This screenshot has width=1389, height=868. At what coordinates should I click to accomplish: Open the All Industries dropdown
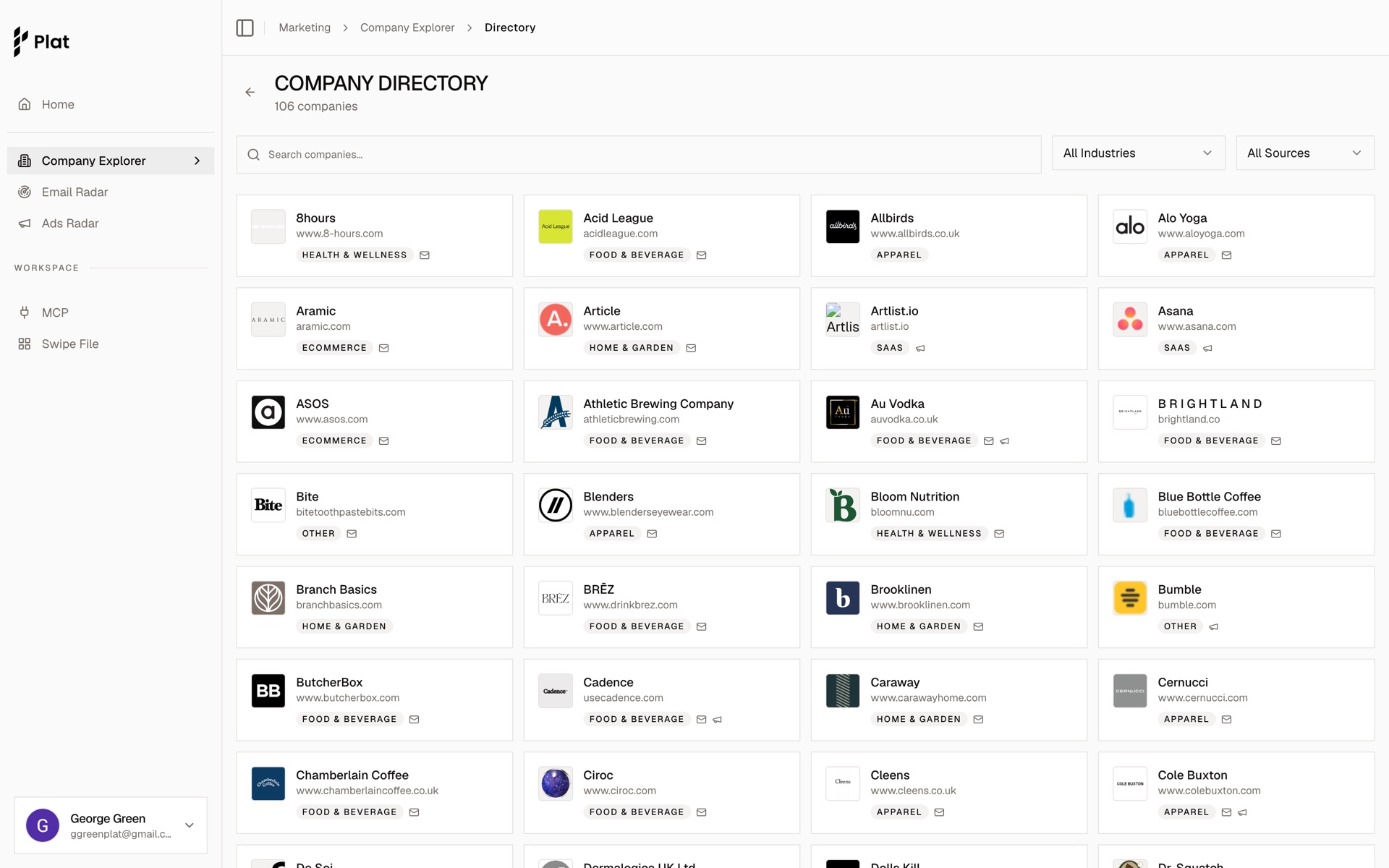(x=1138, y=153)
